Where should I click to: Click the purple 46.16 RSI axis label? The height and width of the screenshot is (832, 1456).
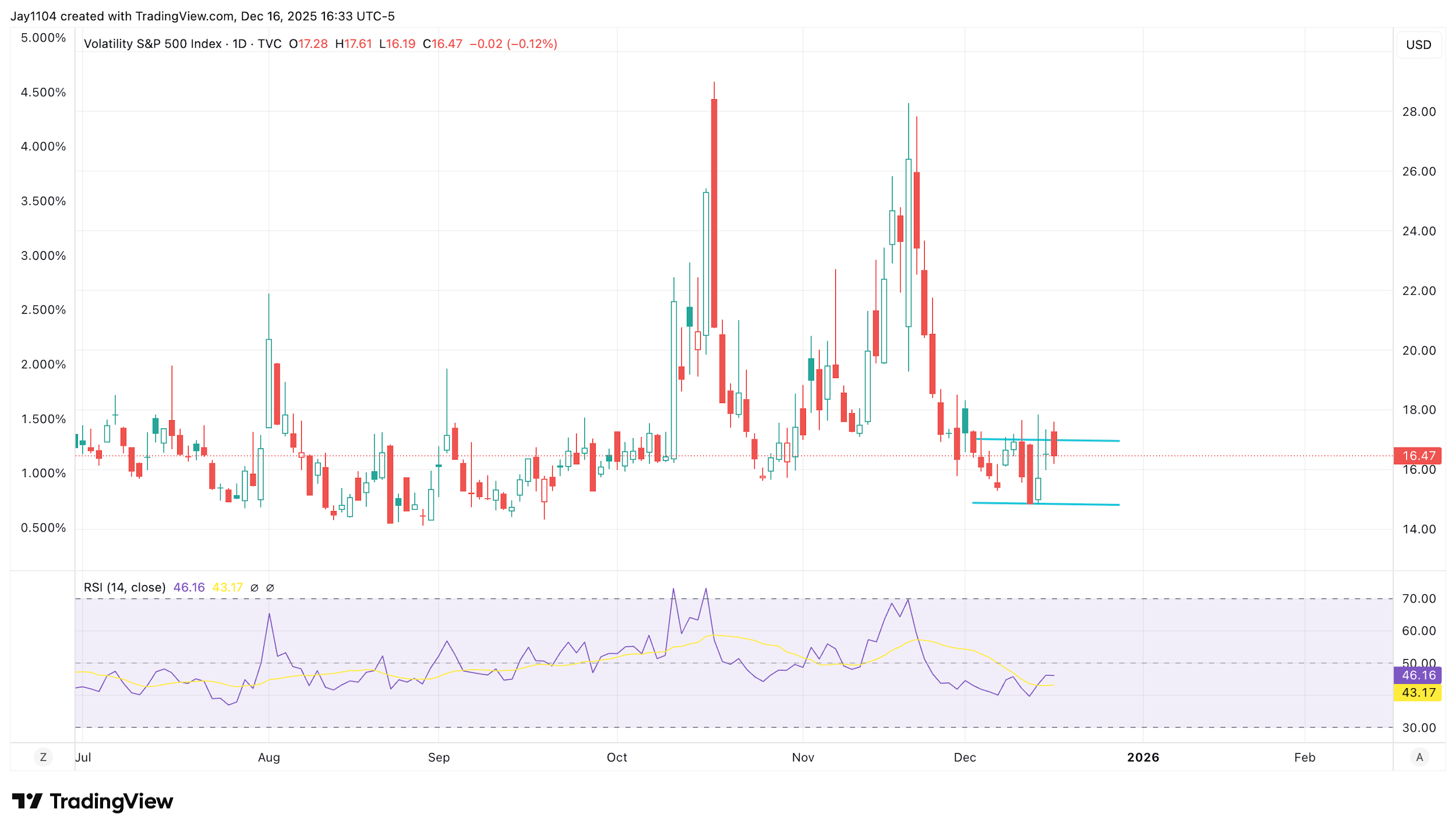click(x=1417, y=675)
